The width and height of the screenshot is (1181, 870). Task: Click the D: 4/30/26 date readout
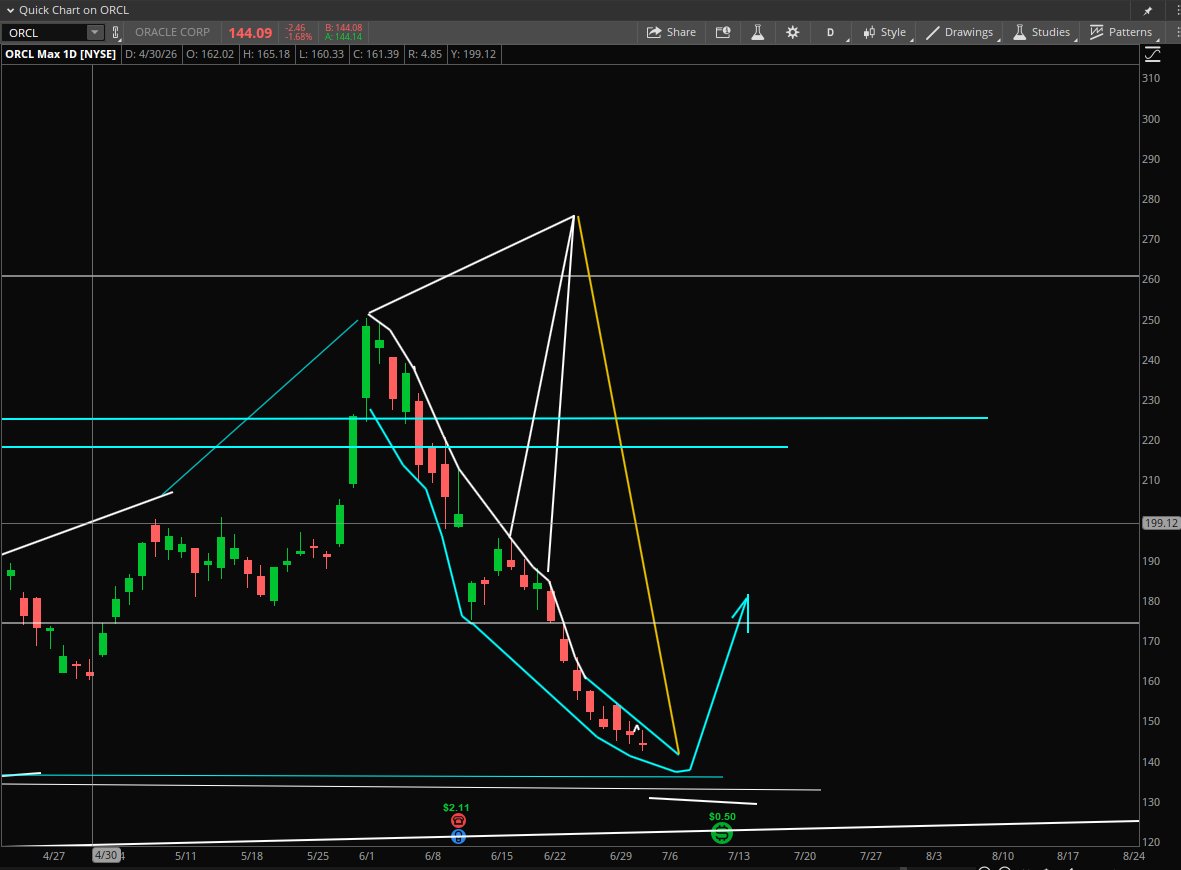pos(151,54)
